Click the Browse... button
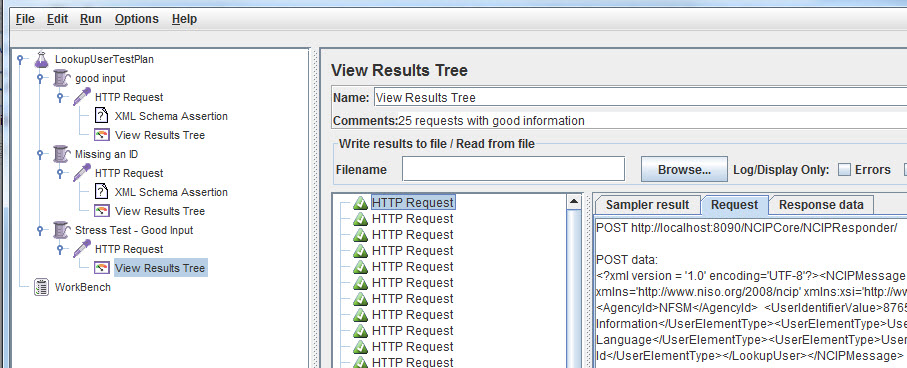This screenshot has width=907, height=368. [x=684, y=170]
